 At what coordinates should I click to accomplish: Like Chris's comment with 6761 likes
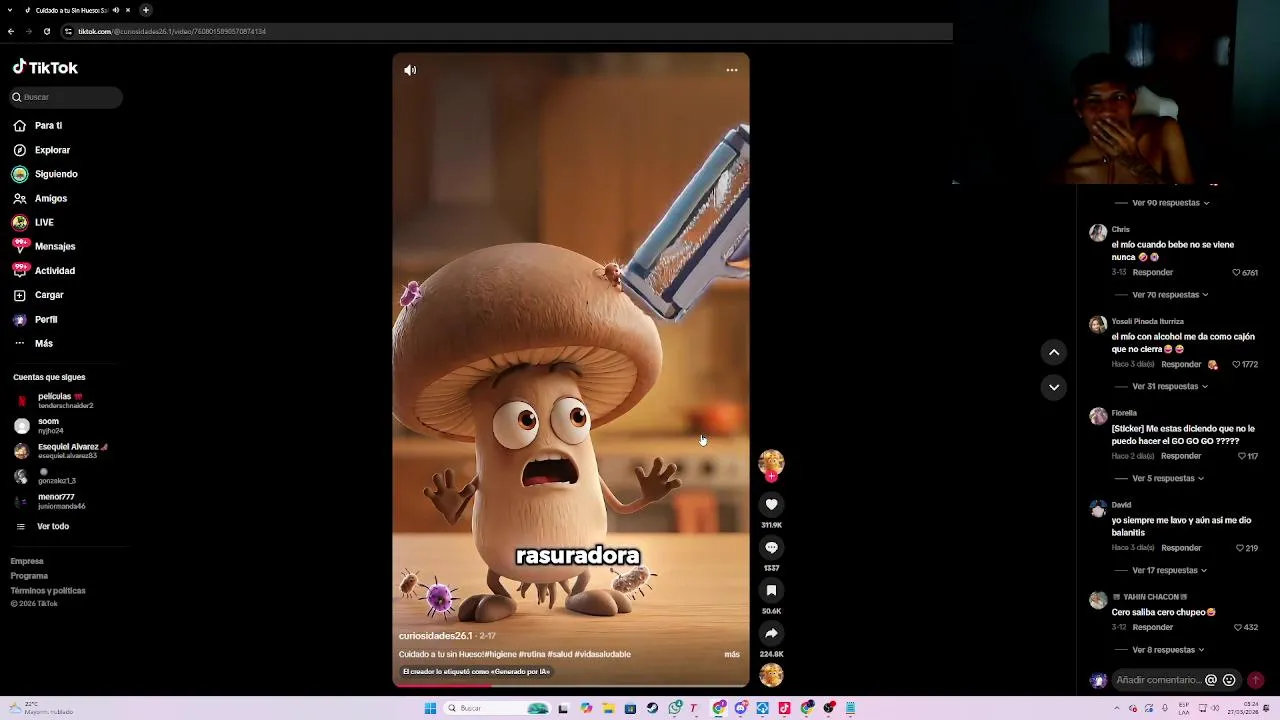1236,272
